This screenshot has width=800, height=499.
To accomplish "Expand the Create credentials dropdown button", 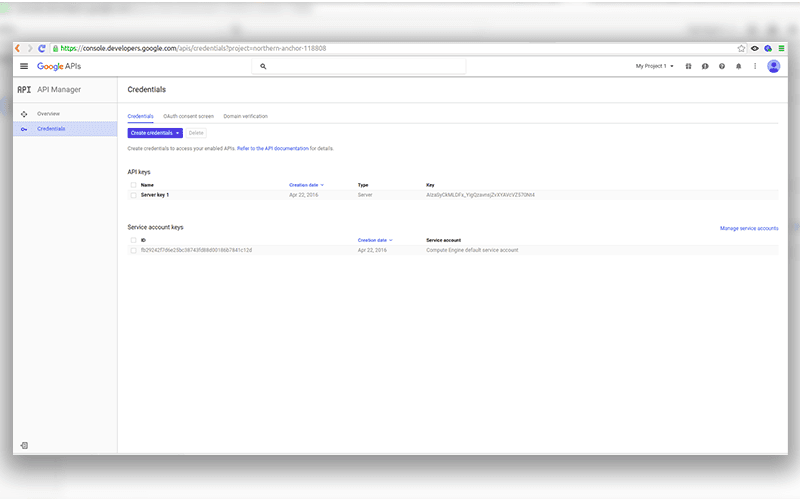I will click(155, 133).
